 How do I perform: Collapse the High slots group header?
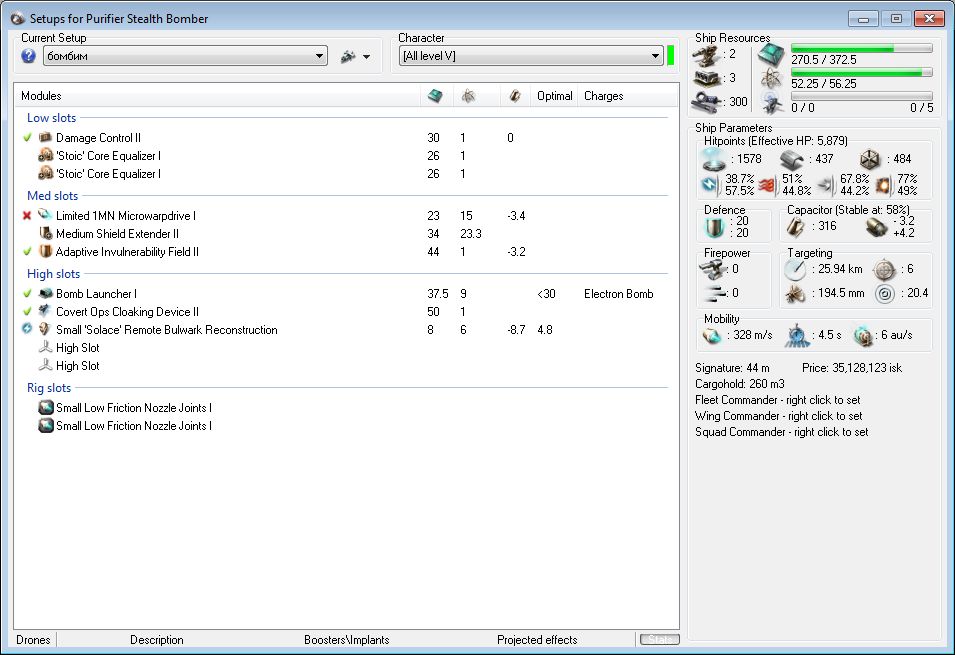53,274
